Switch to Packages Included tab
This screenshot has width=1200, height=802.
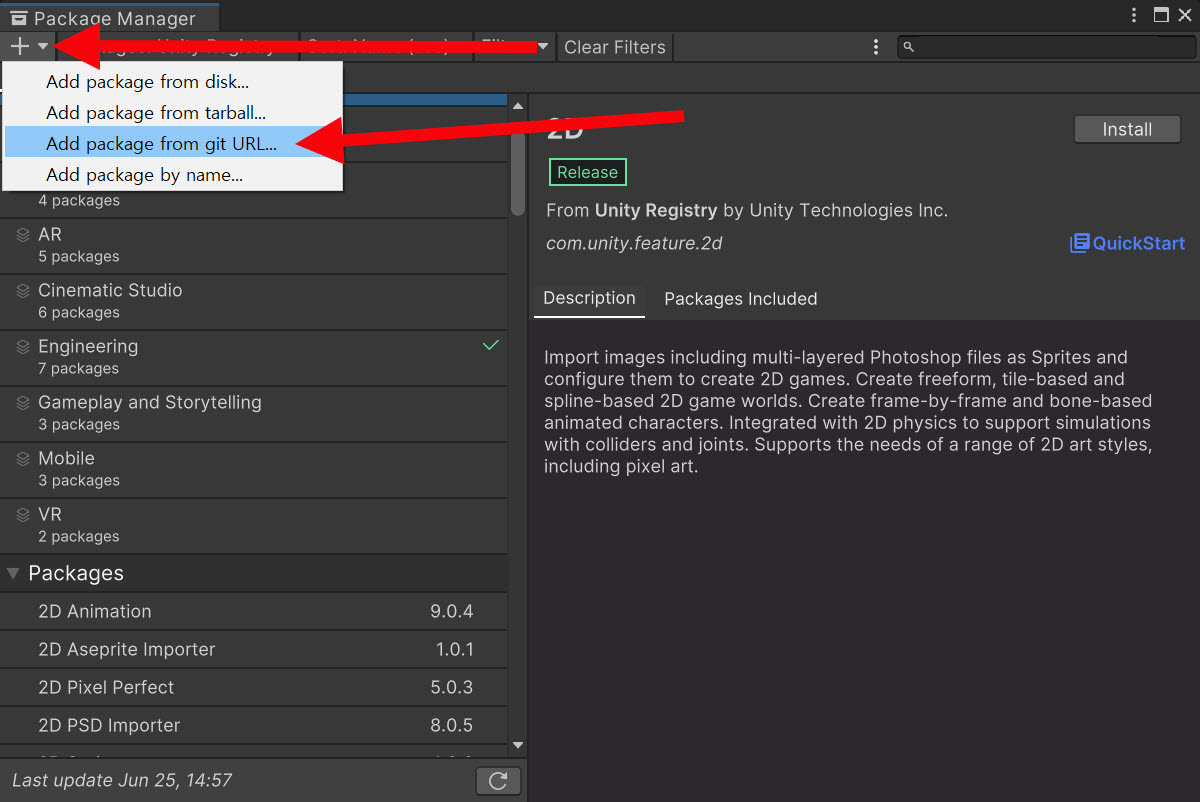[741, 299]
